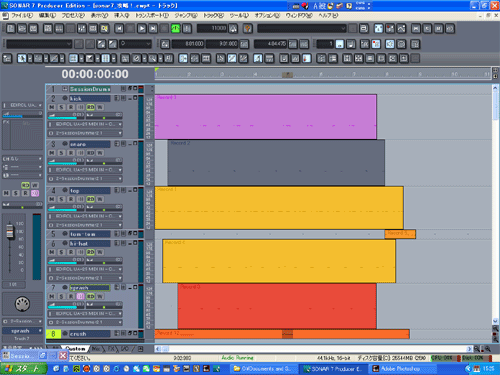
Task: Mute the top track
Action: click(x=52, y=199)
